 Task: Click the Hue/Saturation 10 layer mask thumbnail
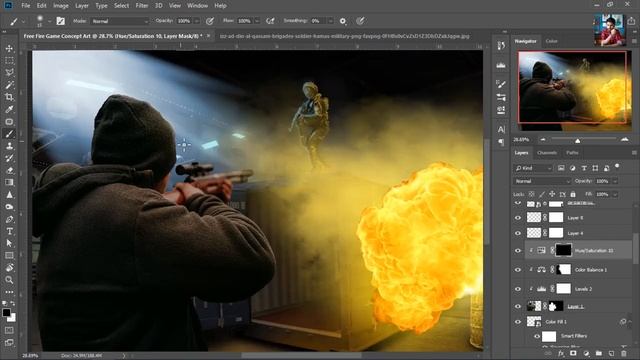click(x=564, y=250)
